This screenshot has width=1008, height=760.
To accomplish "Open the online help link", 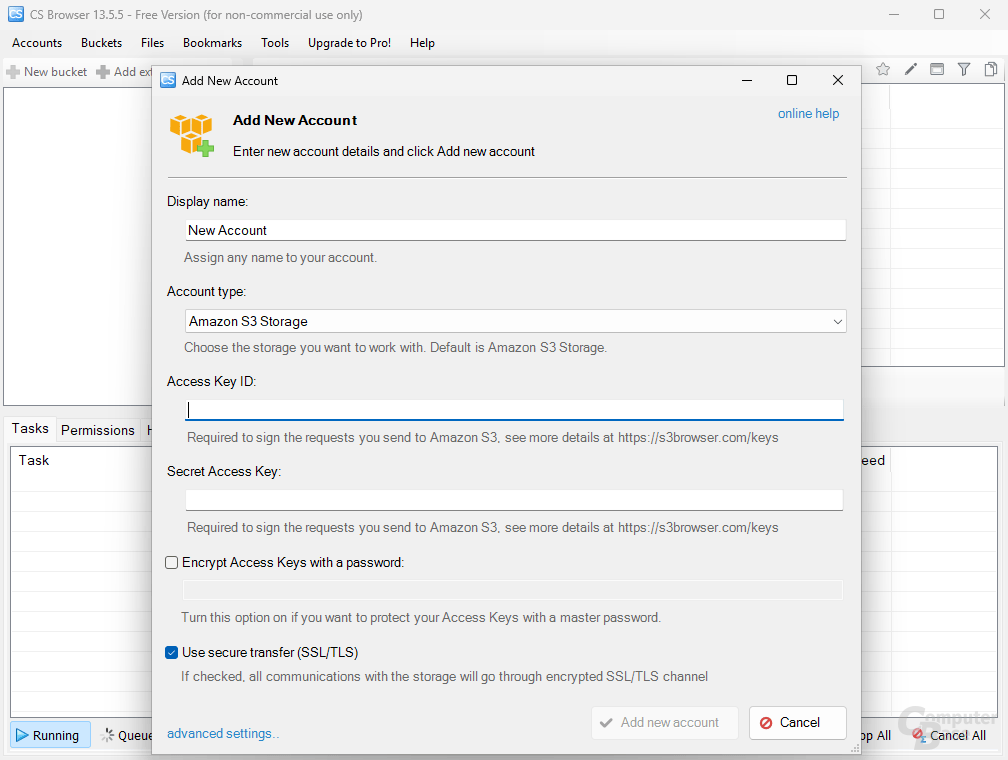I will point(808,114).
